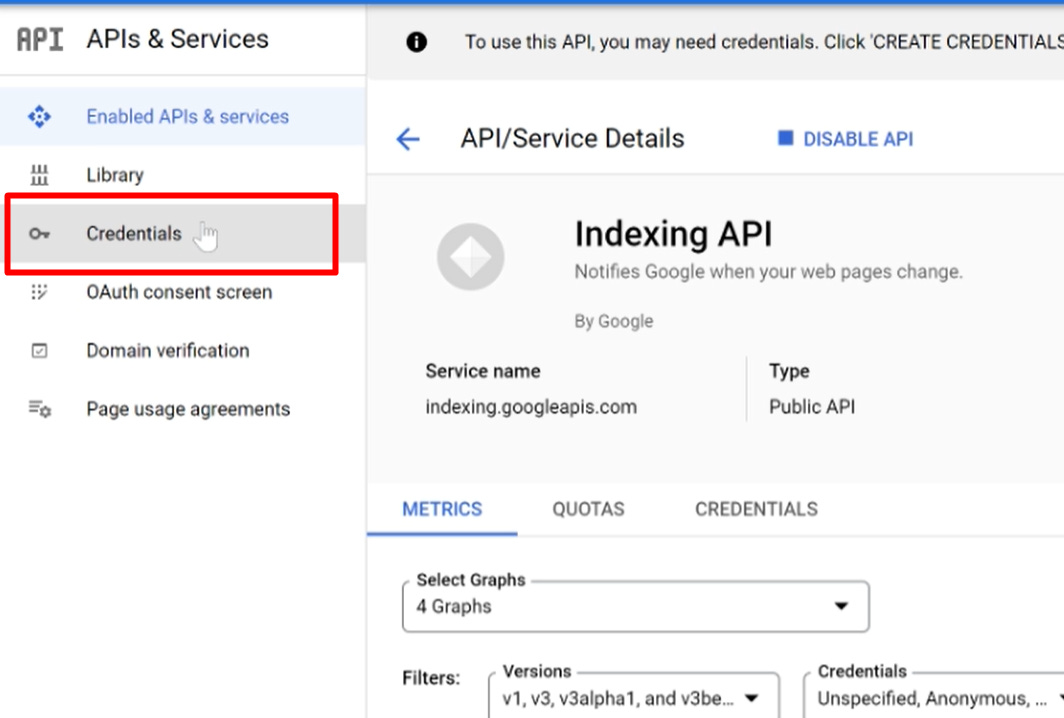Viewport: 1064px width, 718px height.
Task: Click the Type label
Action: click(x=789, y=371)
